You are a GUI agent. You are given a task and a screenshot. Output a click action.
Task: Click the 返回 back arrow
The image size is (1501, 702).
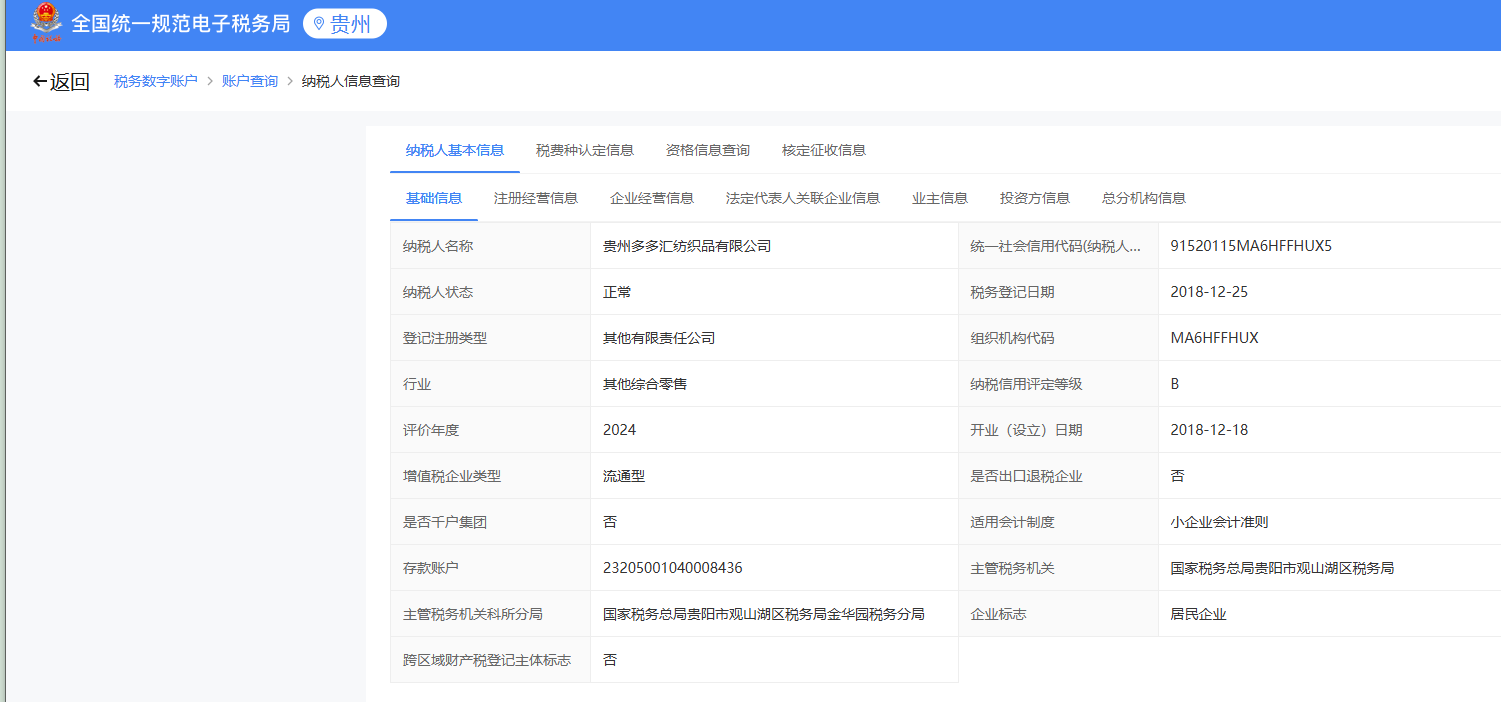coord(40,82)
